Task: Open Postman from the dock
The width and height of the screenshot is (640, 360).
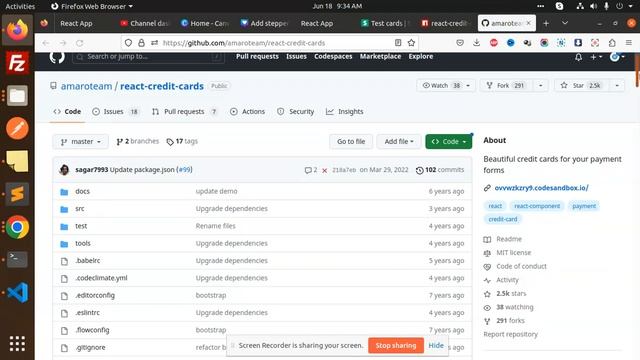Action: (x=17, y=128)
